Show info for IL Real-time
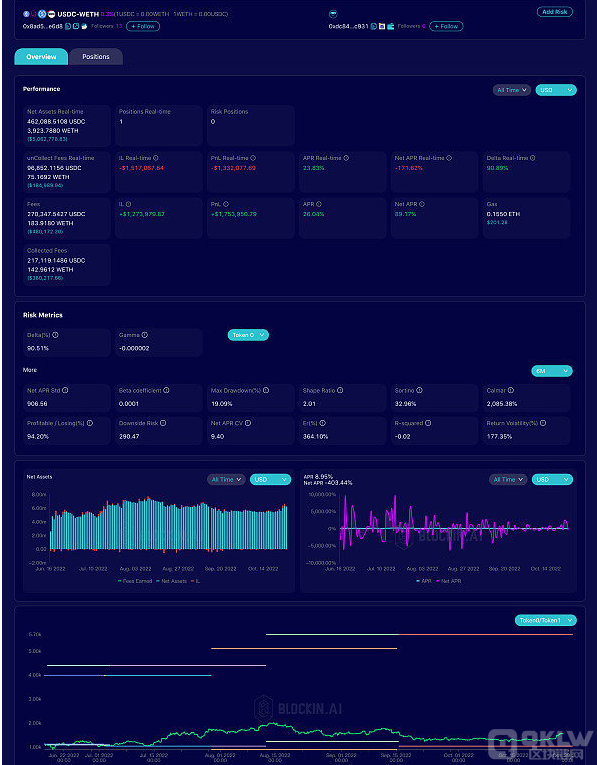 (x=156, y=158)
